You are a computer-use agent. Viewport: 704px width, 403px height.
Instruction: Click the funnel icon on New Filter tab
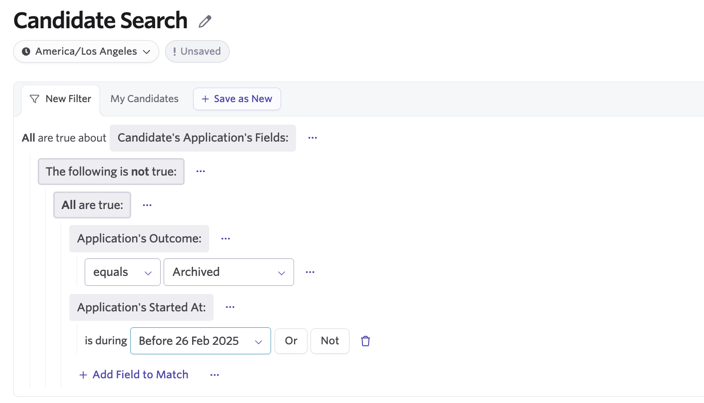point(35,99)
